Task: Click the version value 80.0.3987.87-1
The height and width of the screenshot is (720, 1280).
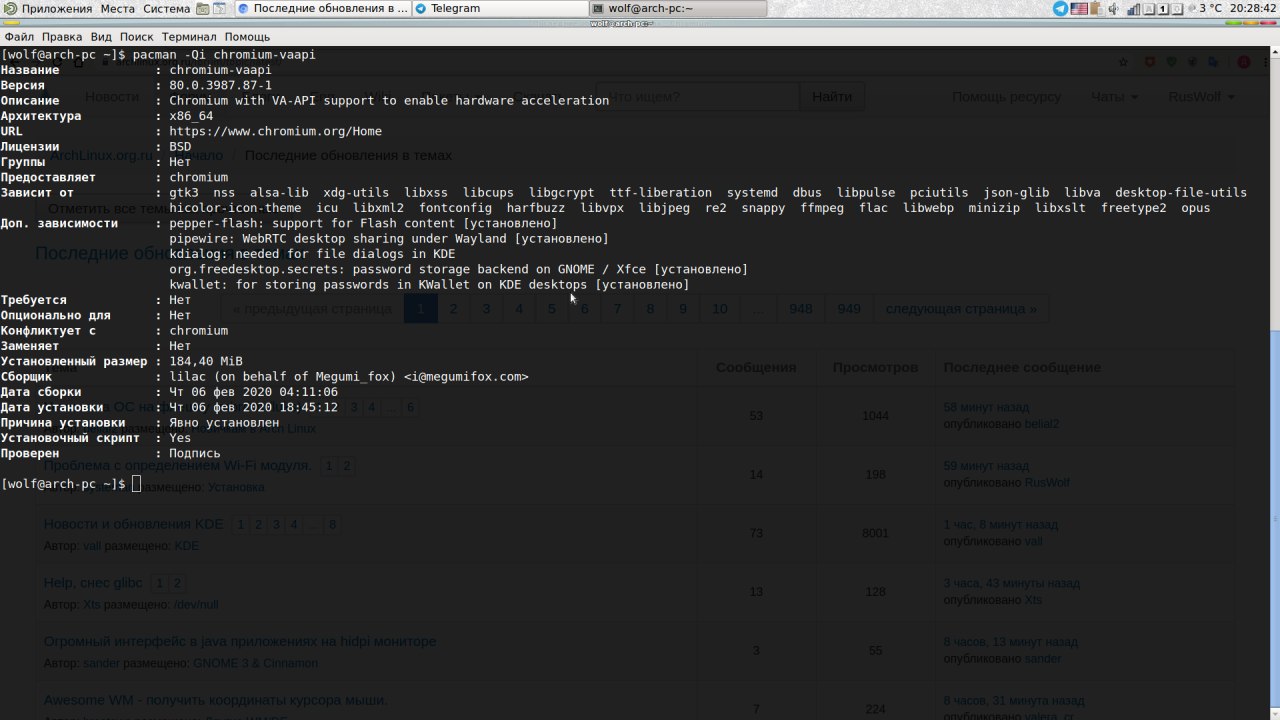Action: pos(220,85)
